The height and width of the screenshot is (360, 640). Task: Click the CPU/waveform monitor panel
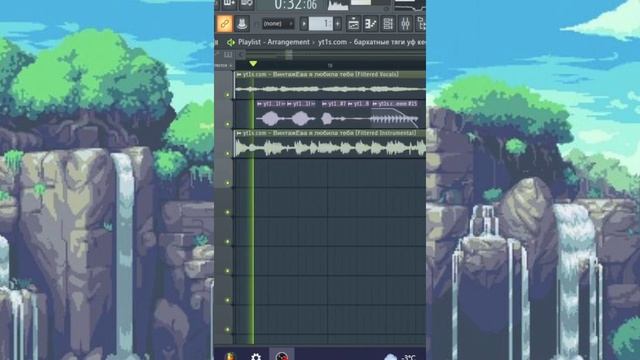[x=338, y=5]
